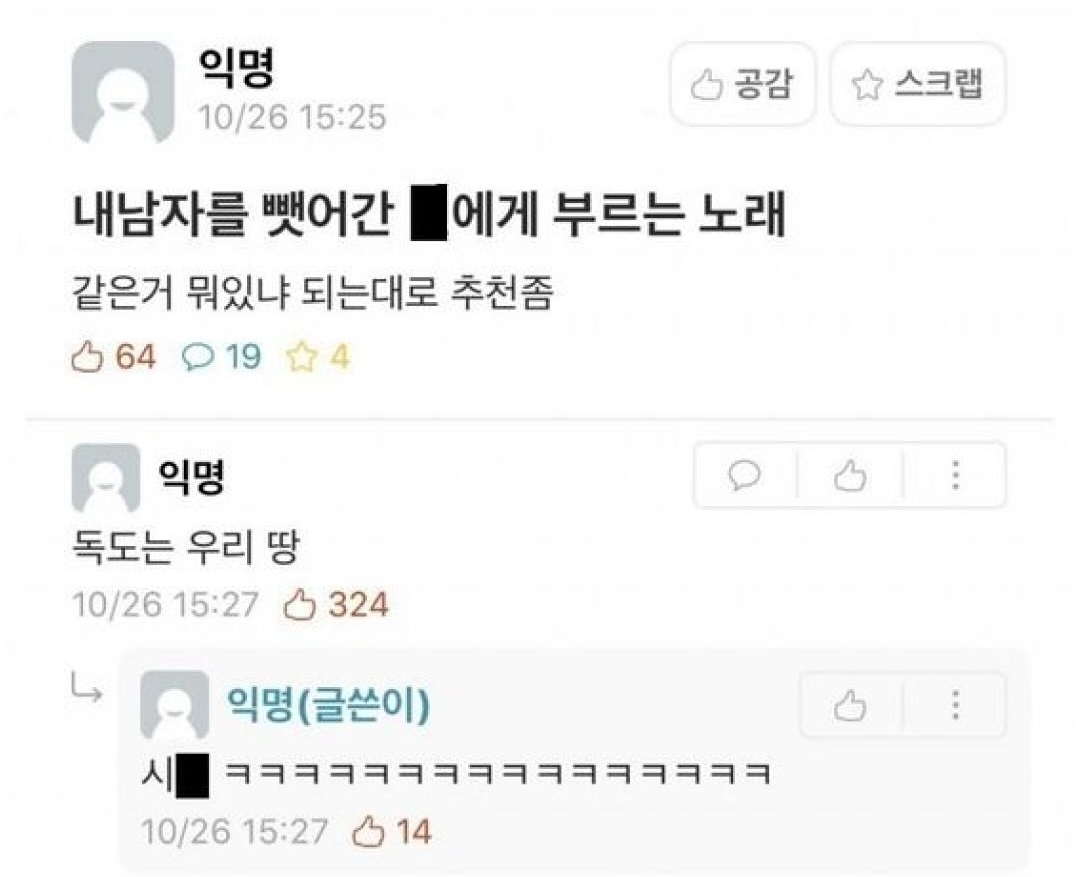This screenshot has height=877, width=1080.
Task: Click the post title text
Action: (428, 216)
